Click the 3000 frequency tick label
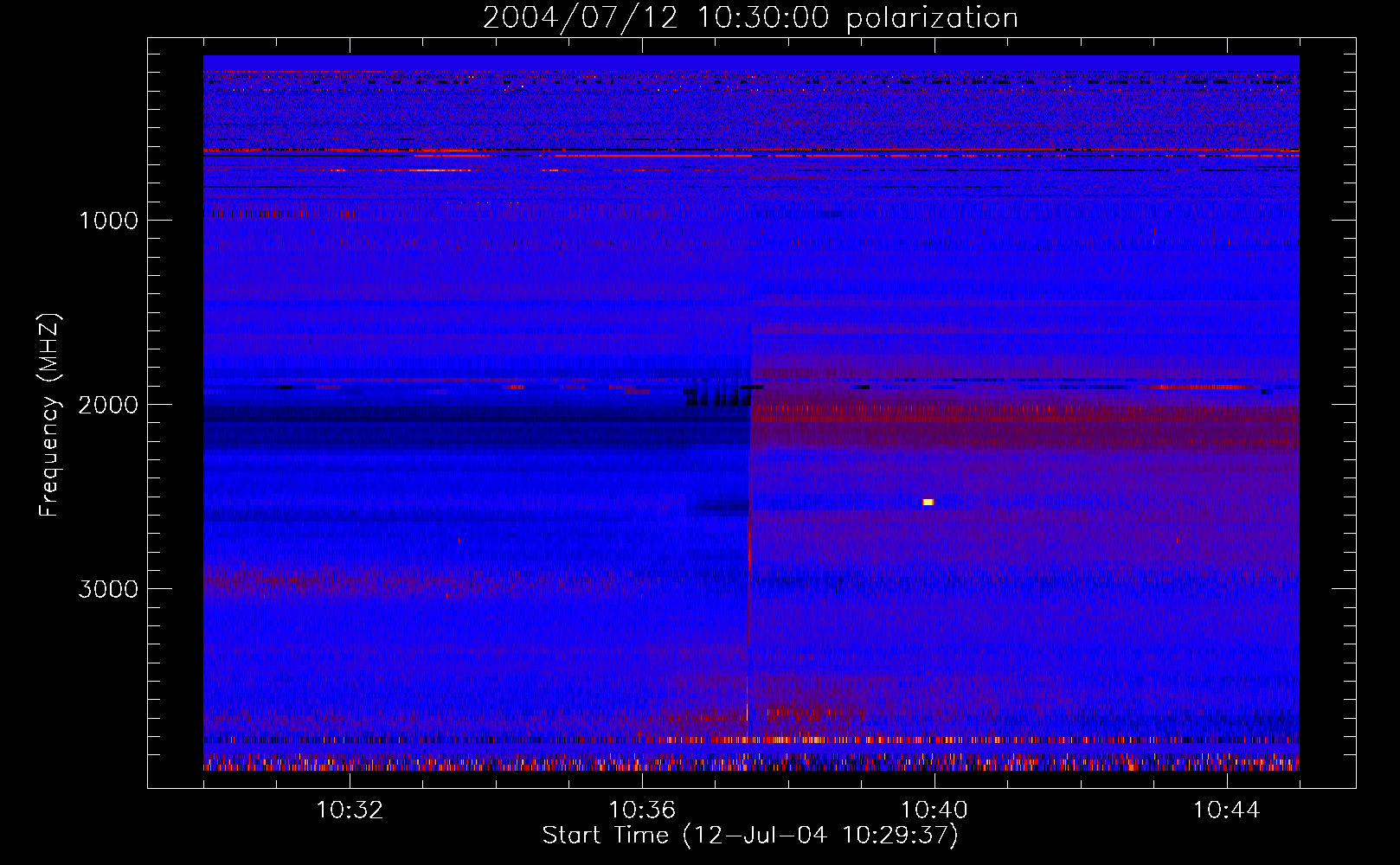This screenshot has height=865, width=1400. pyautogui.click(x=108, y=589)
